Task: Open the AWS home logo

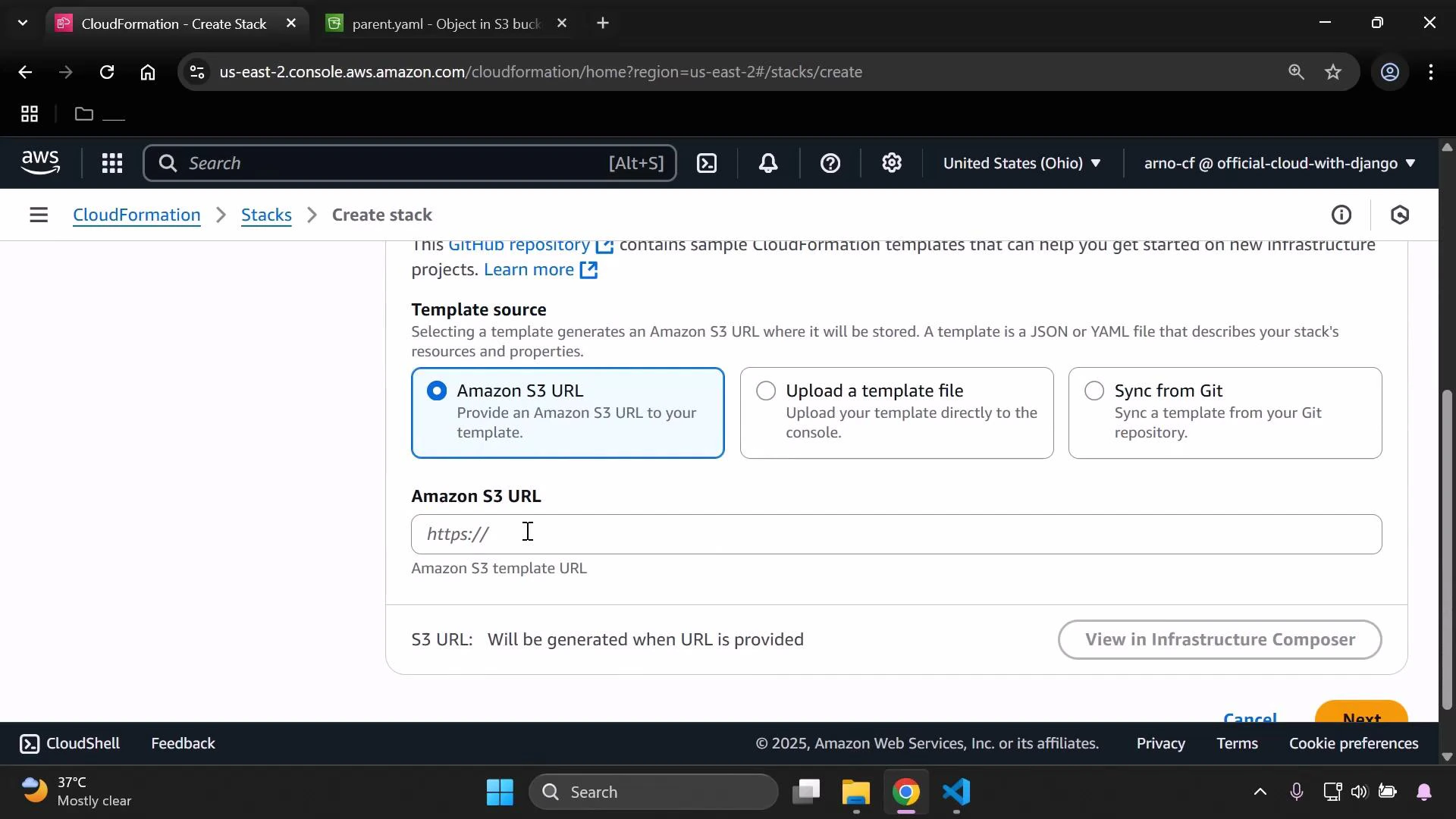Action: tap(40, 163)
